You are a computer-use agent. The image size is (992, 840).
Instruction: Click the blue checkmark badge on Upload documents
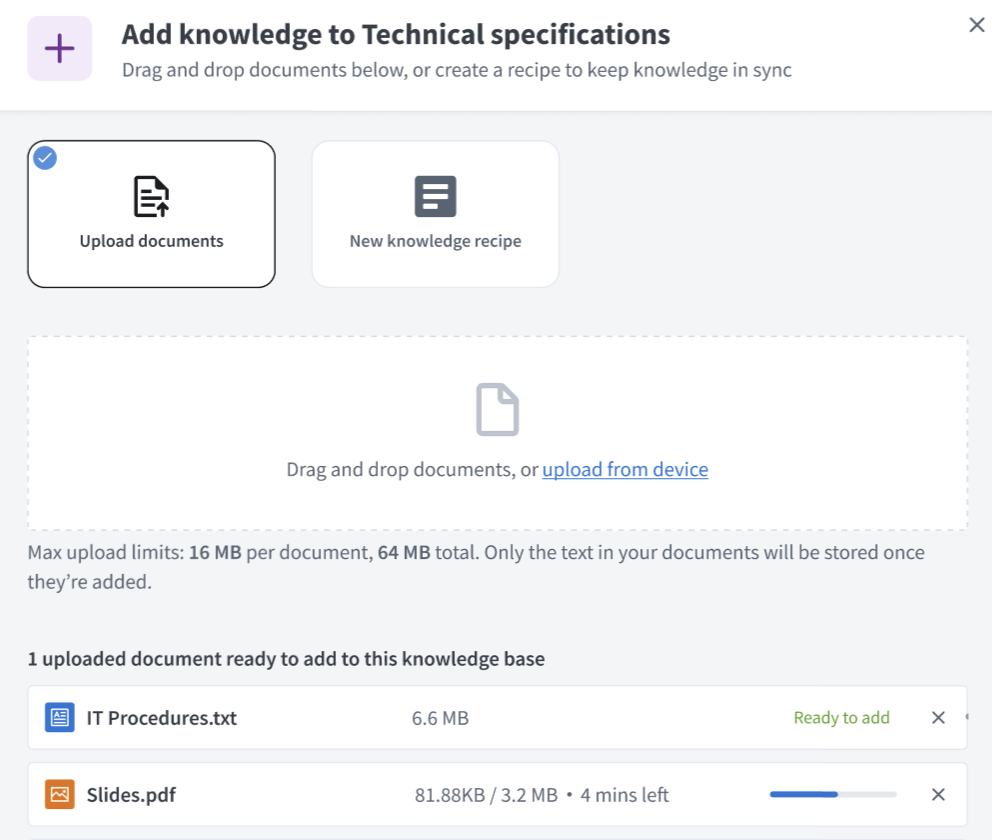tap(44, 158)
